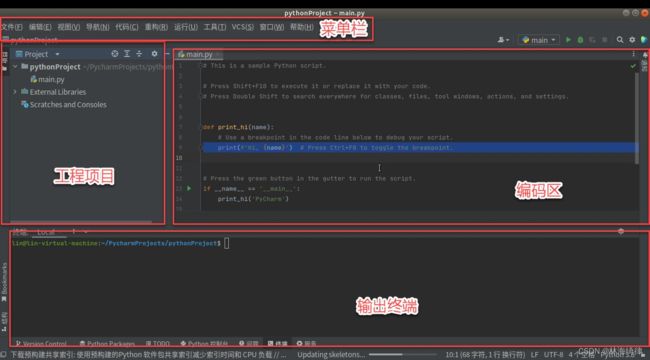Click Updating skeletons progress text in status bar

pos(331,355)
